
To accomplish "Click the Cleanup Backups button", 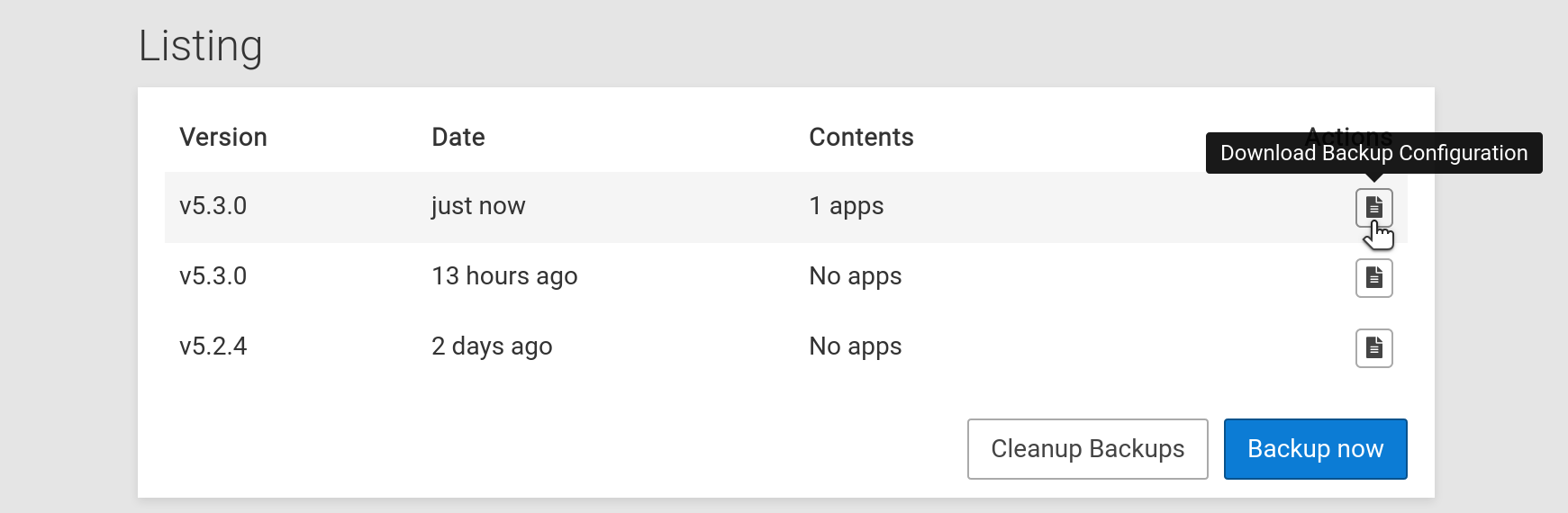I will click(x=1087, y=448).
